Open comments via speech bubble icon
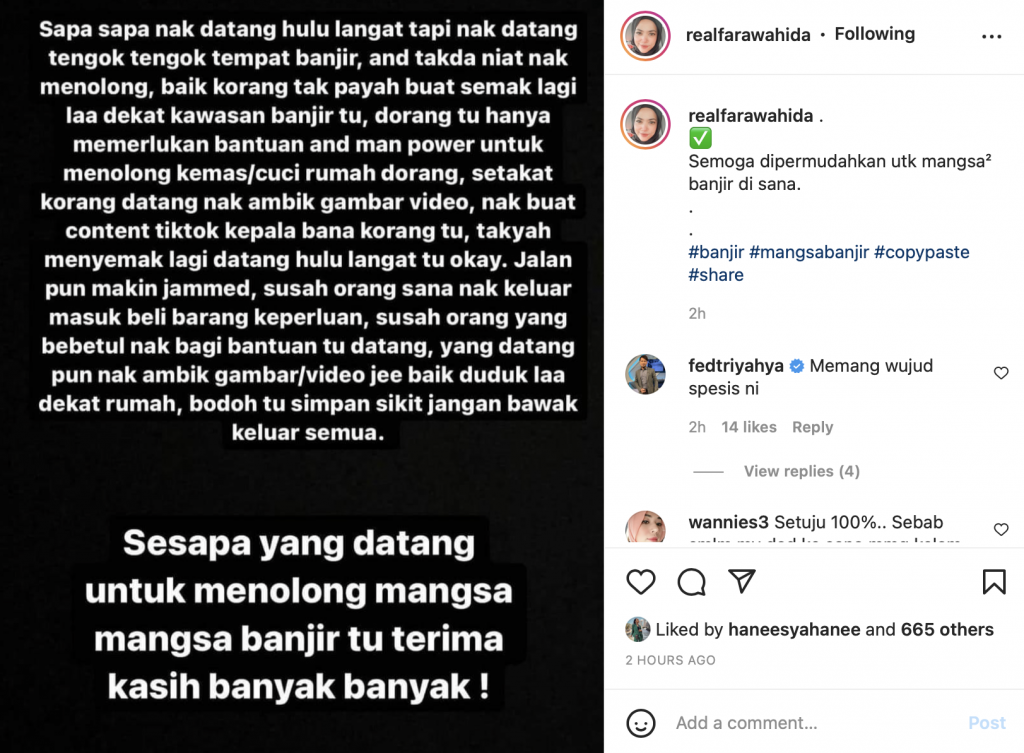Image resolution: width=1024 pixels, height=753 pixels. click(691, 581)
